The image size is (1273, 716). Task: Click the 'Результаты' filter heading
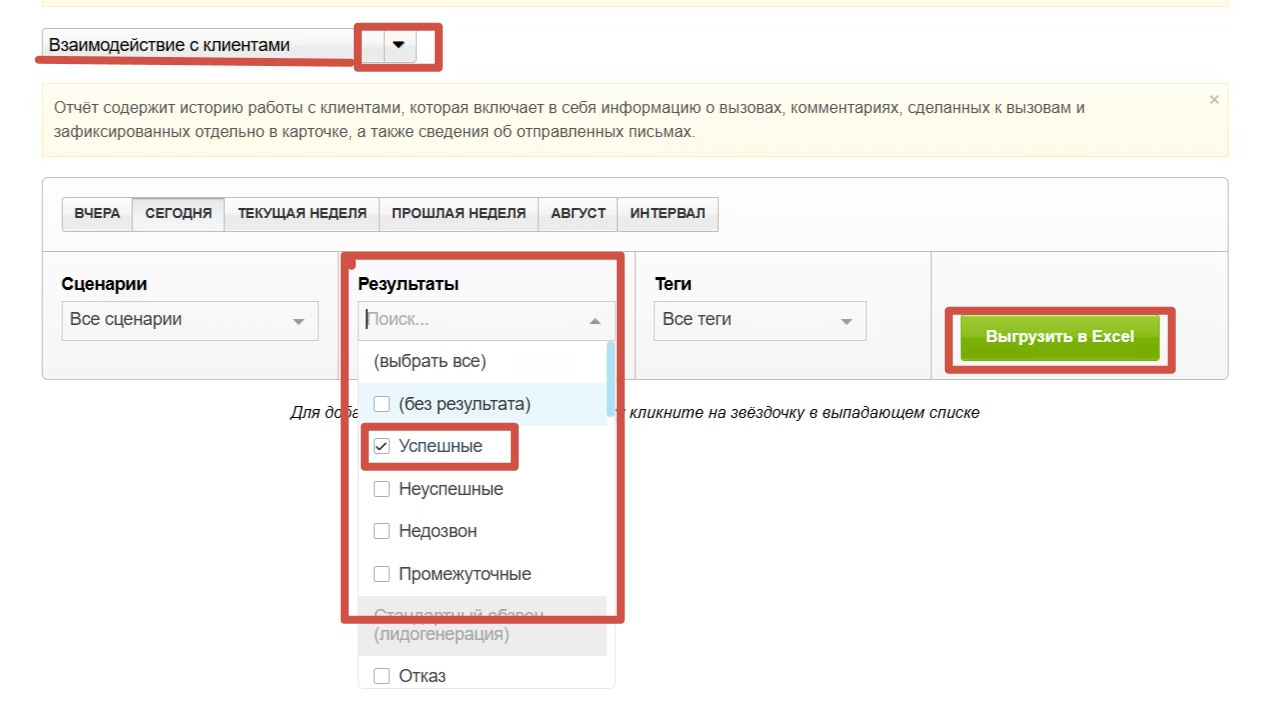pyautogui.click(x=408, y=284)
